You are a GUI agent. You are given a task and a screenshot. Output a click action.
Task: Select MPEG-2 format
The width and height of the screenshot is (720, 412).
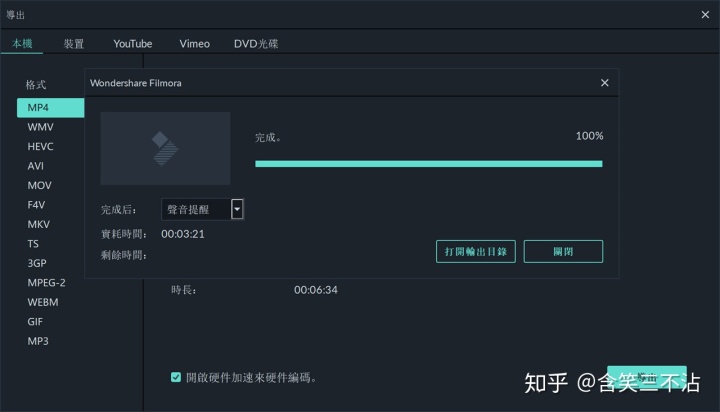[46, 282]
